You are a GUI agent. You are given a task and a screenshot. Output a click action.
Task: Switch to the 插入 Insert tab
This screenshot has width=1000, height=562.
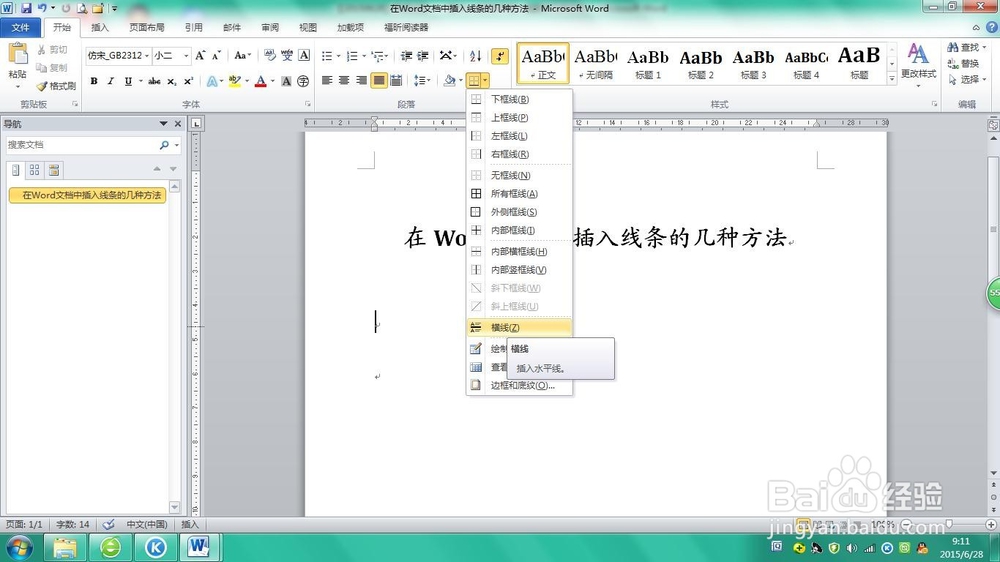[100, 27]
